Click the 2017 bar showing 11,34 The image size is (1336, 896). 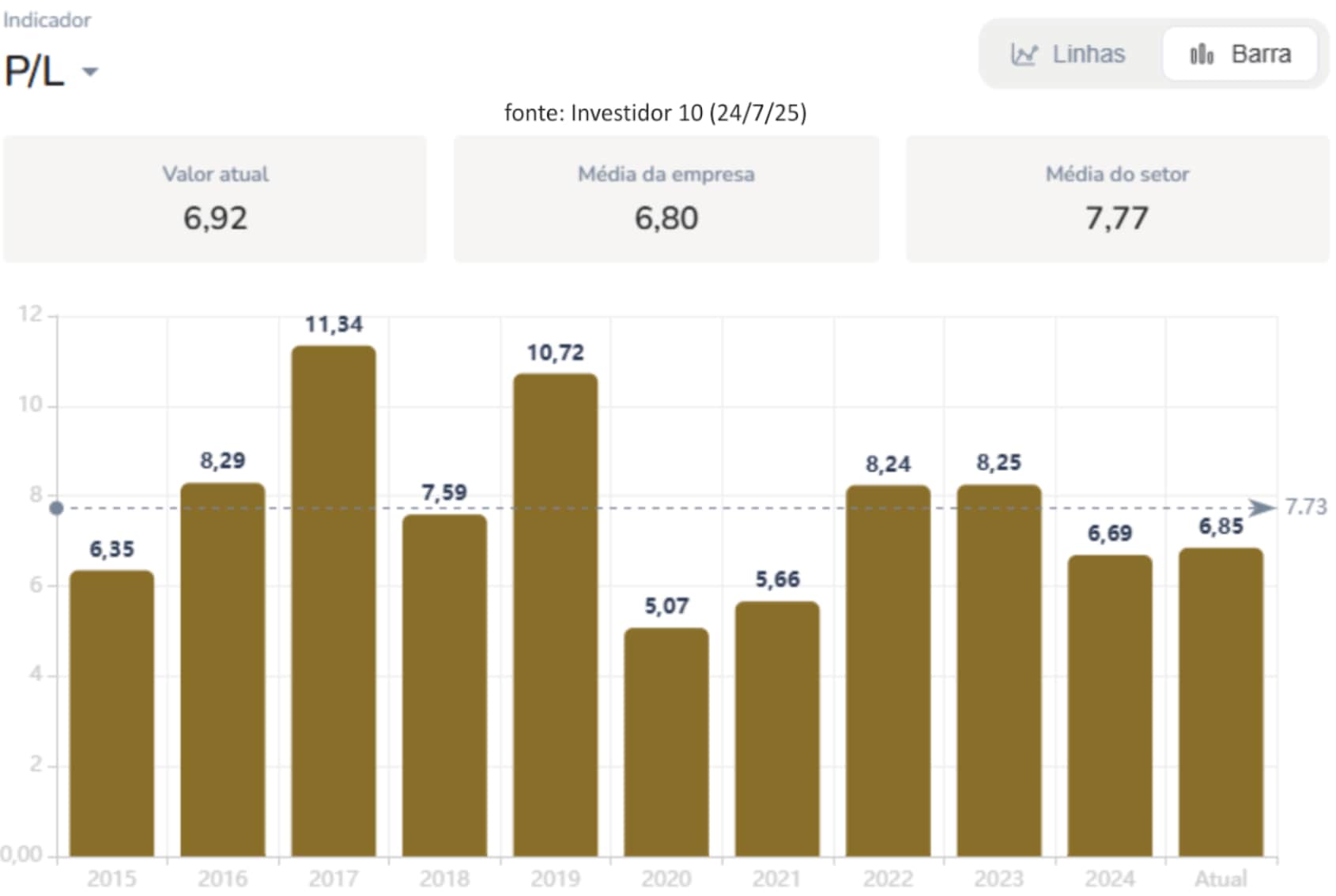tap(334, 600)
